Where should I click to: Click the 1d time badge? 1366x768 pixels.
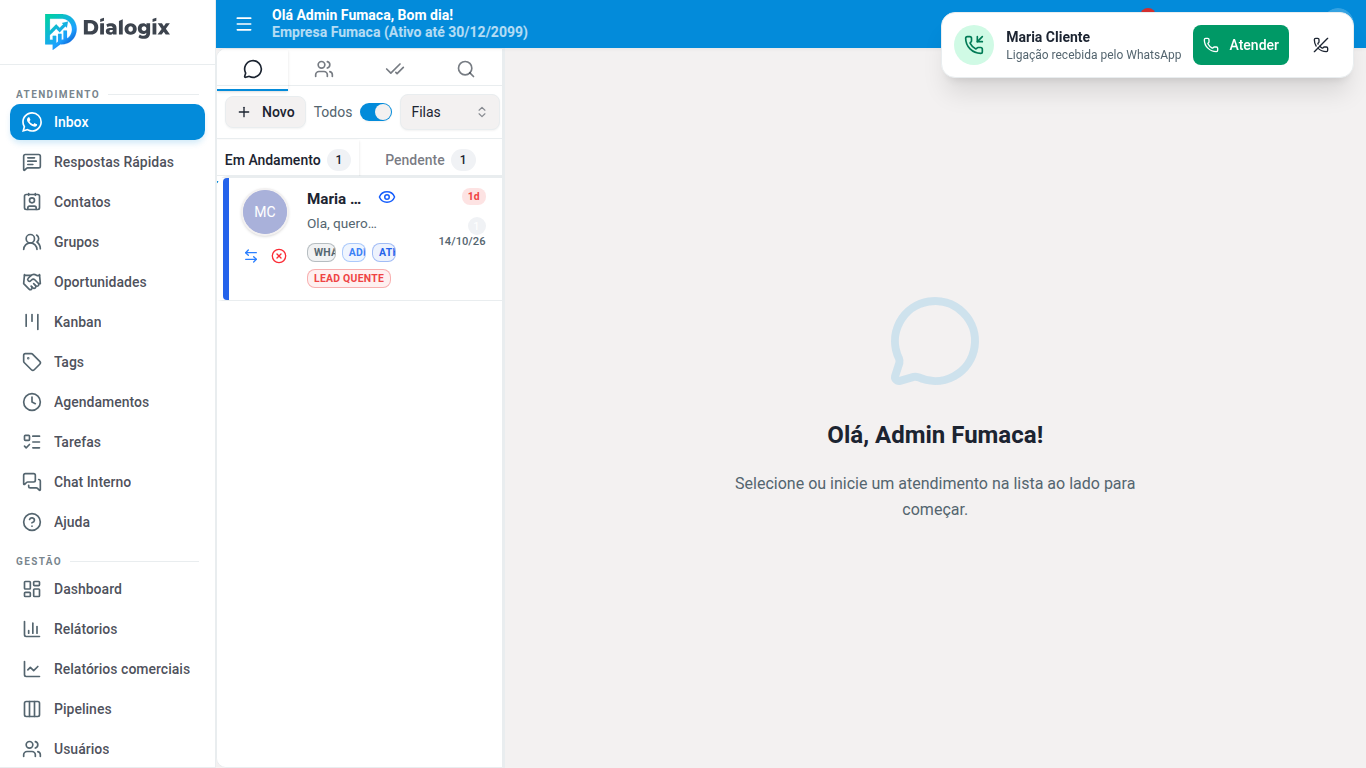[x=474, y=197]
